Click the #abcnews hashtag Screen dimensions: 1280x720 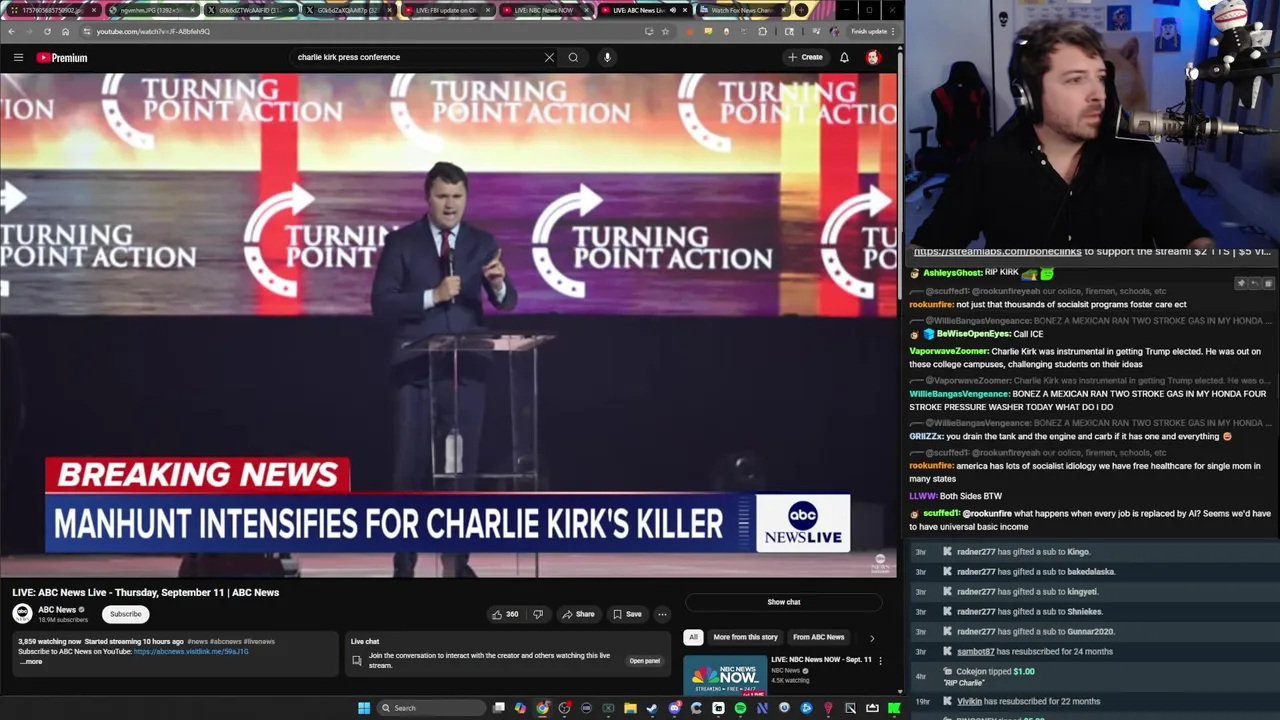[225, 641]
